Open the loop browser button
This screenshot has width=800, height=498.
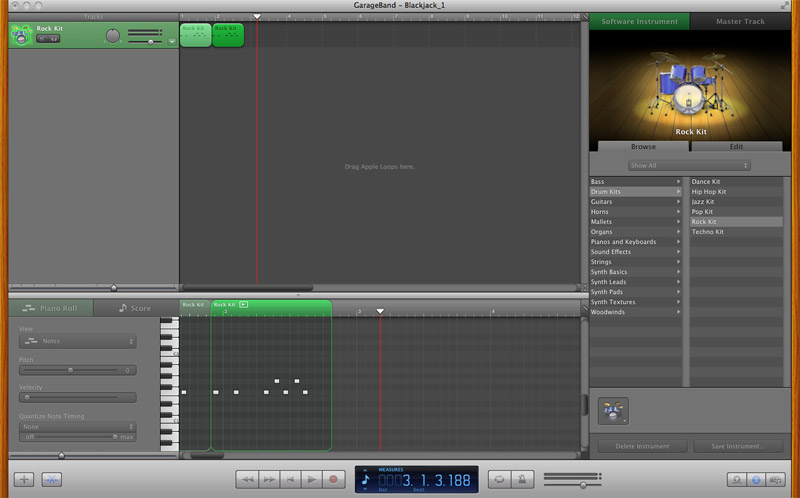[736, 480]
